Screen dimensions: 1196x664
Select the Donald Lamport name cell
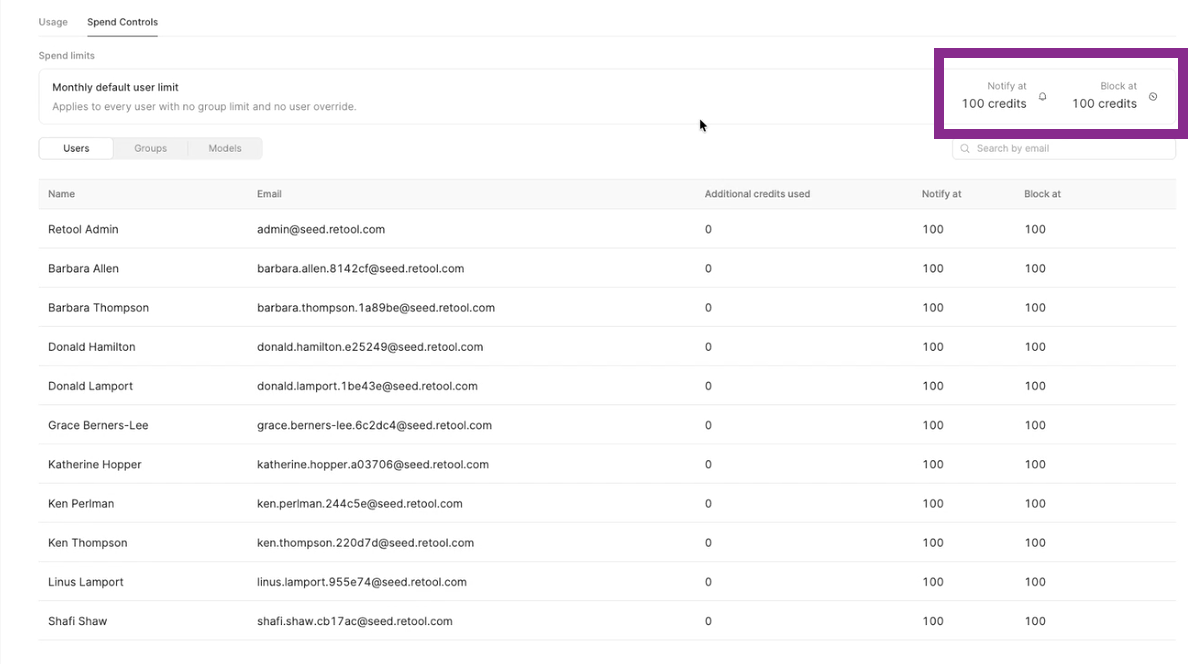[90, 386]
